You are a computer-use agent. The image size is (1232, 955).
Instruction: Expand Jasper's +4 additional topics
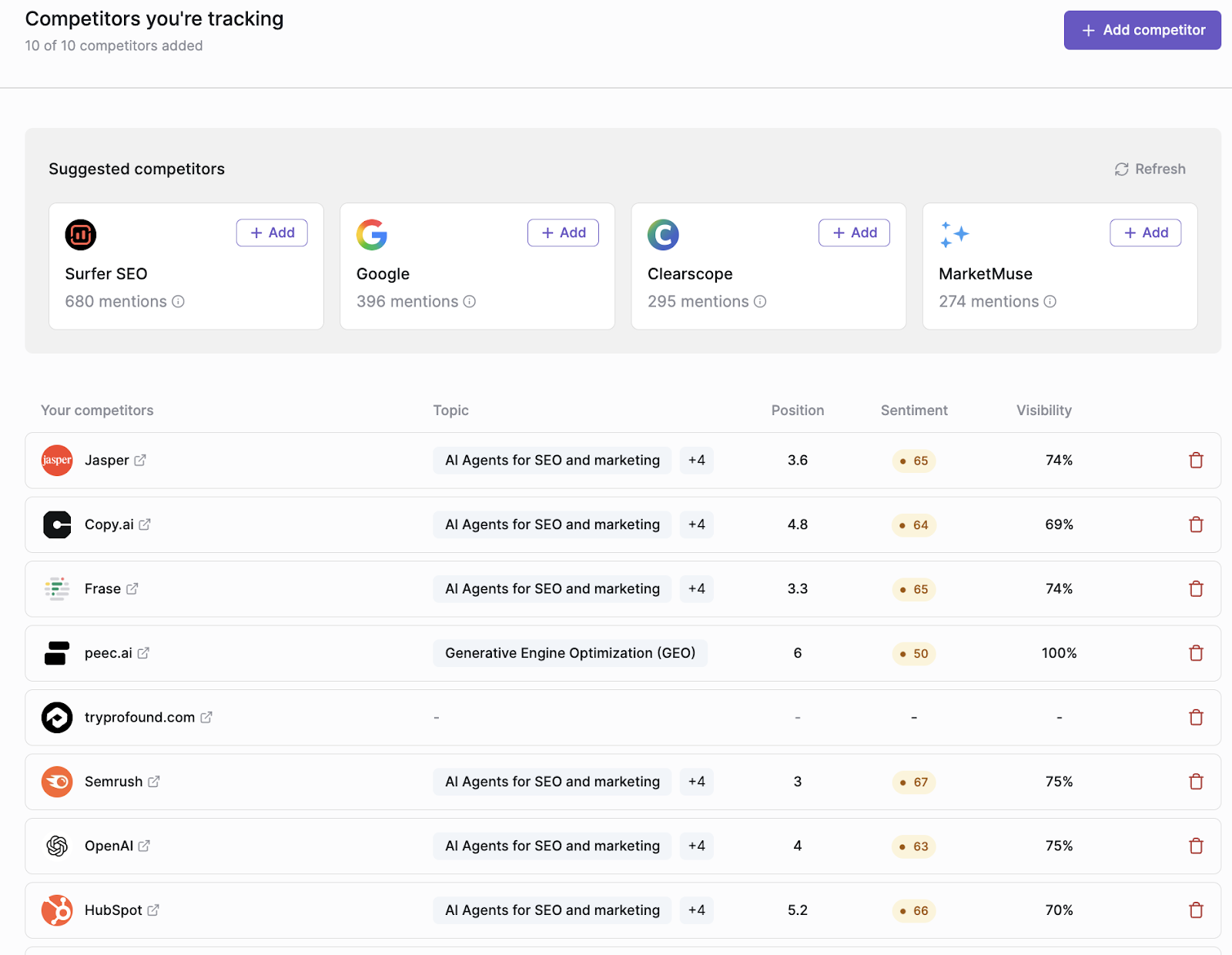tap(697, 461)
